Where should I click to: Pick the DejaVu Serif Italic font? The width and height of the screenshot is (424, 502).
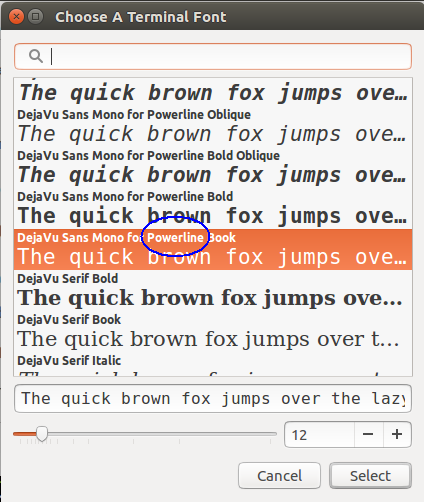click(x=213, y=364)
